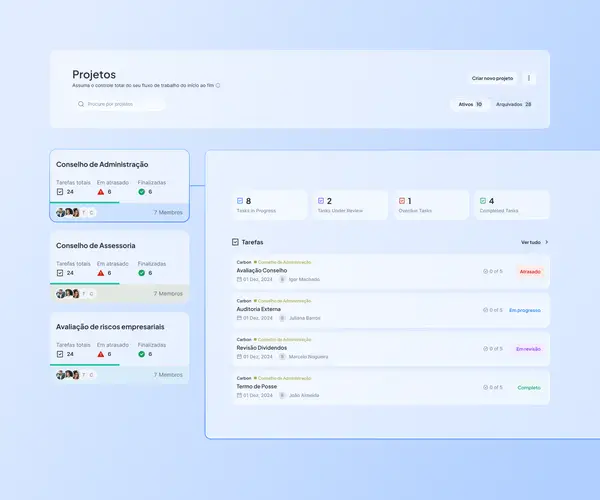This screenshot has width=600, height=500.
Task: Click red warning icon in Conselho de Assessoria
Action: tap(101, 273)
